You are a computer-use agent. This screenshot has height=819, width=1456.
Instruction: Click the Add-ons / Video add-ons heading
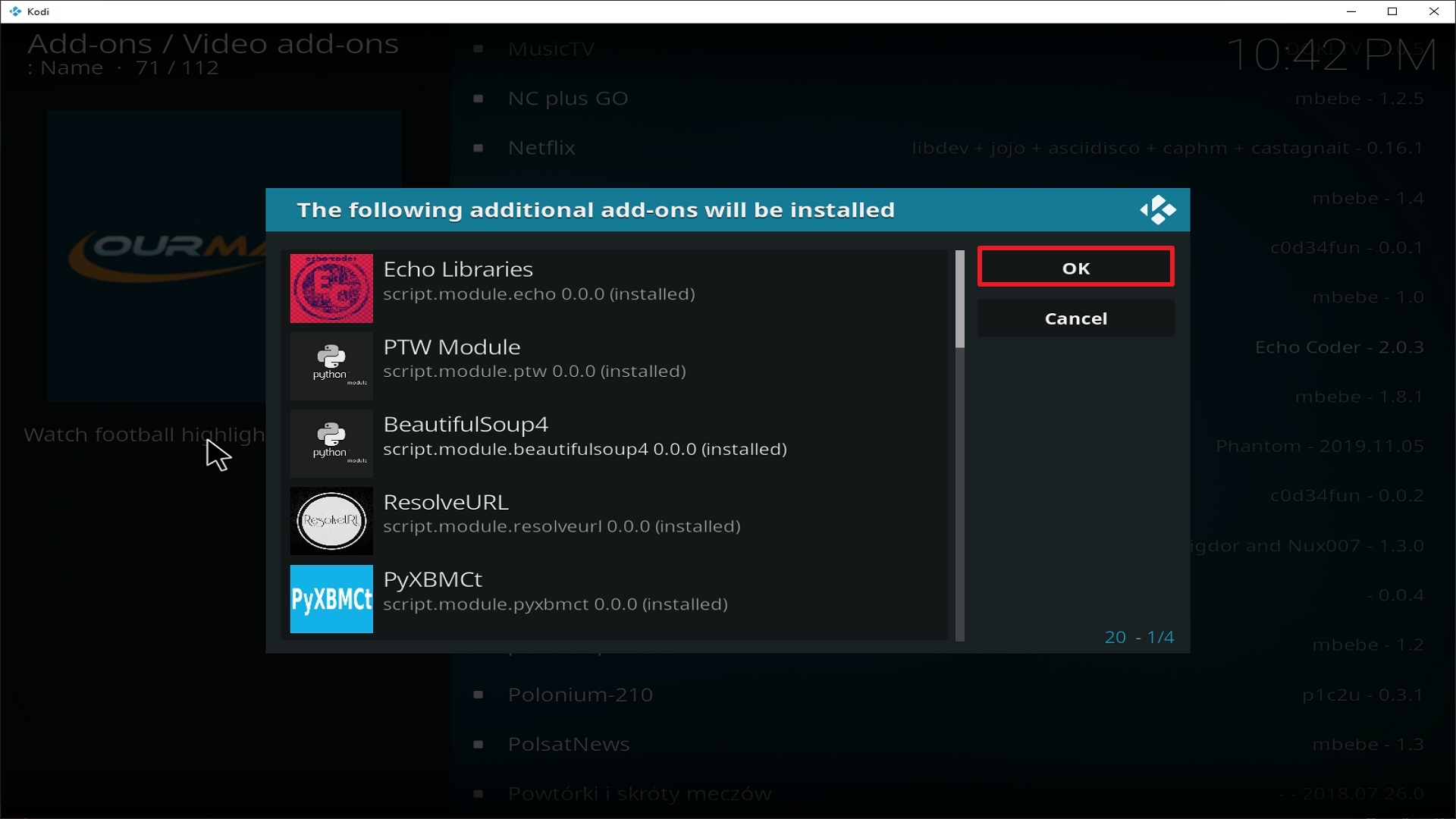(x=213, y=44)
